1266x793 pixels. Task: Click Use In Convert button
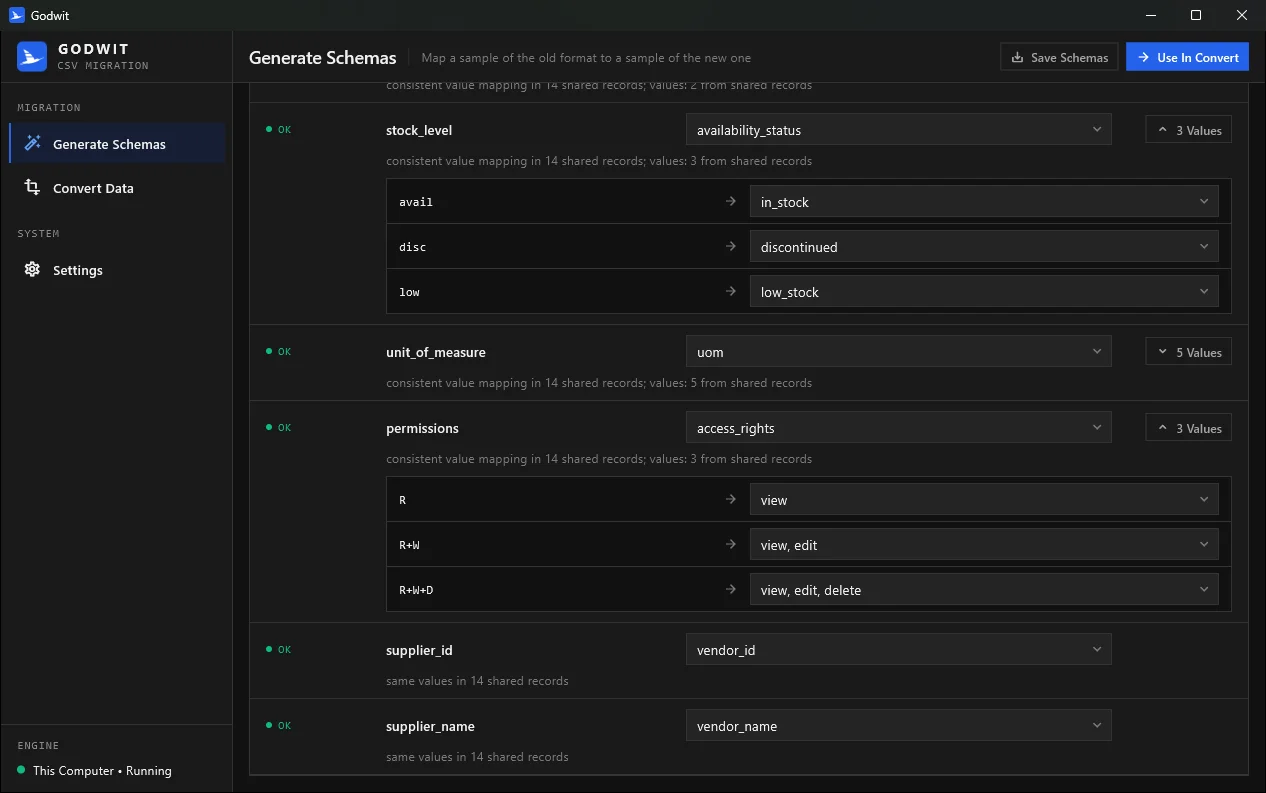[1188, 57]
